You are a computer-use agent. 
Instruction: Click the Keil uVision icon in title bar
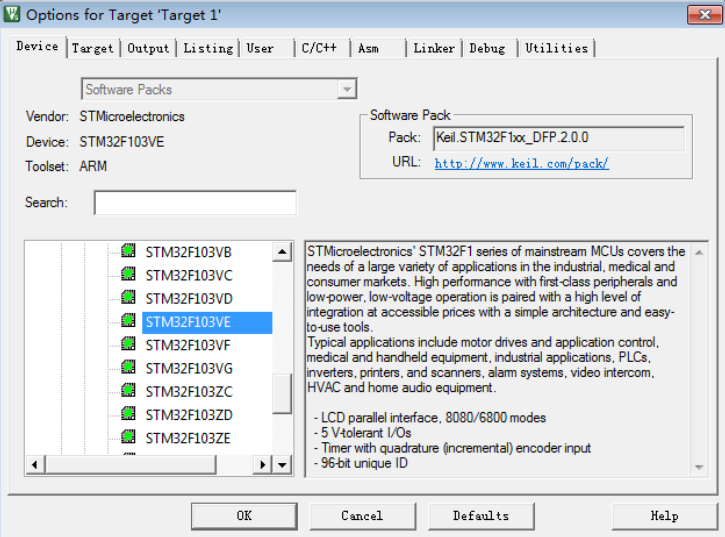12,14
